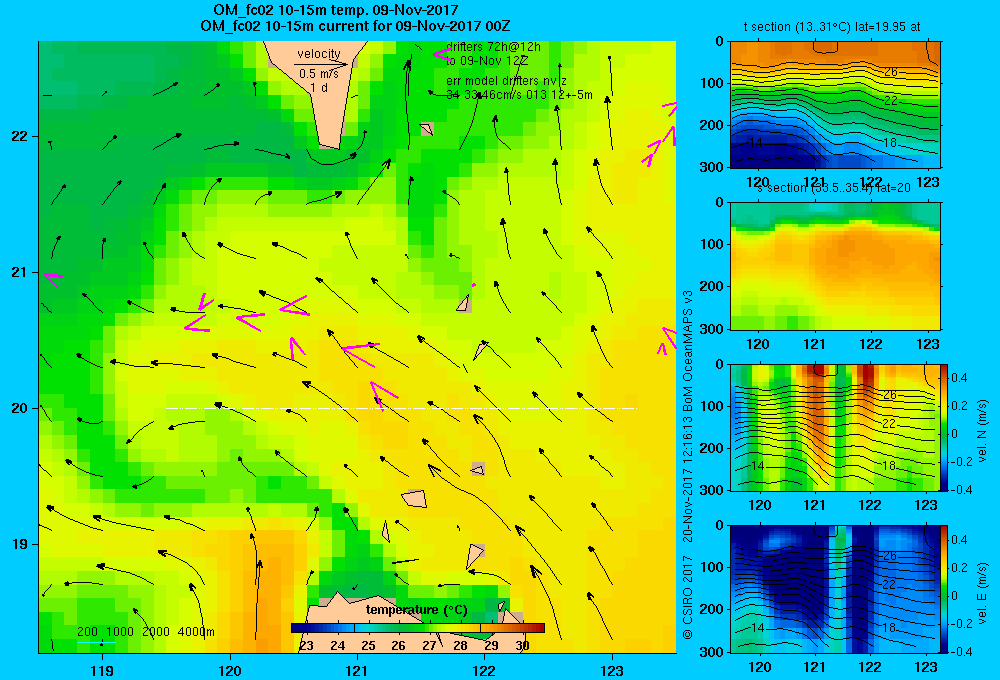
Task: Click the '200 1000 2000 4000m' depth contour legend
Action: point(145,632)
